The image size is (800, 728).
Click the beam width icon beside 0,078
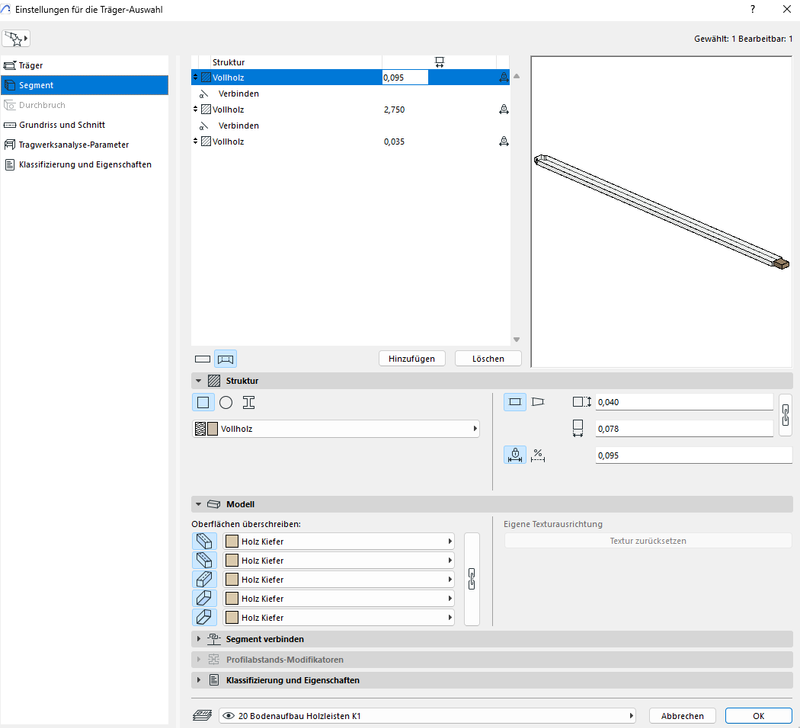(578, 428)
